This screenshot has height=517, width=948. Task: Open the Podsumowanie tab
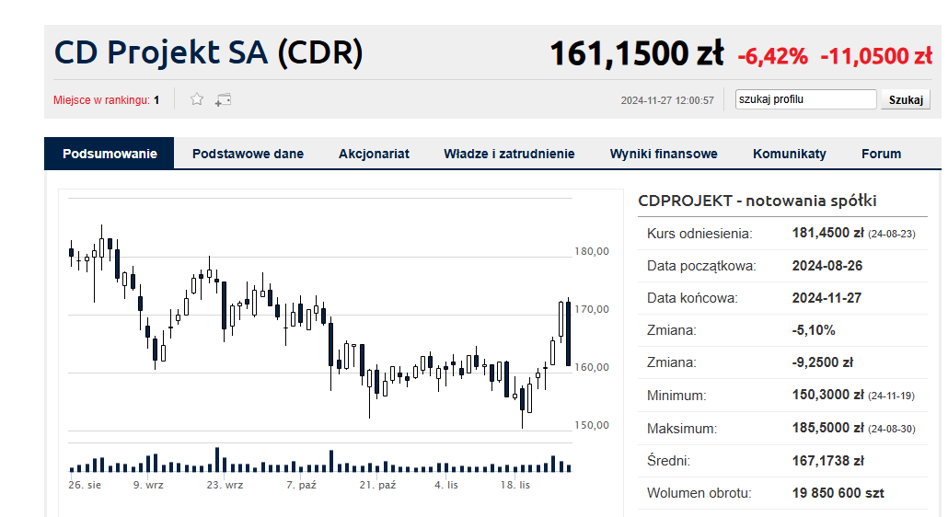(x=109, y=154)
